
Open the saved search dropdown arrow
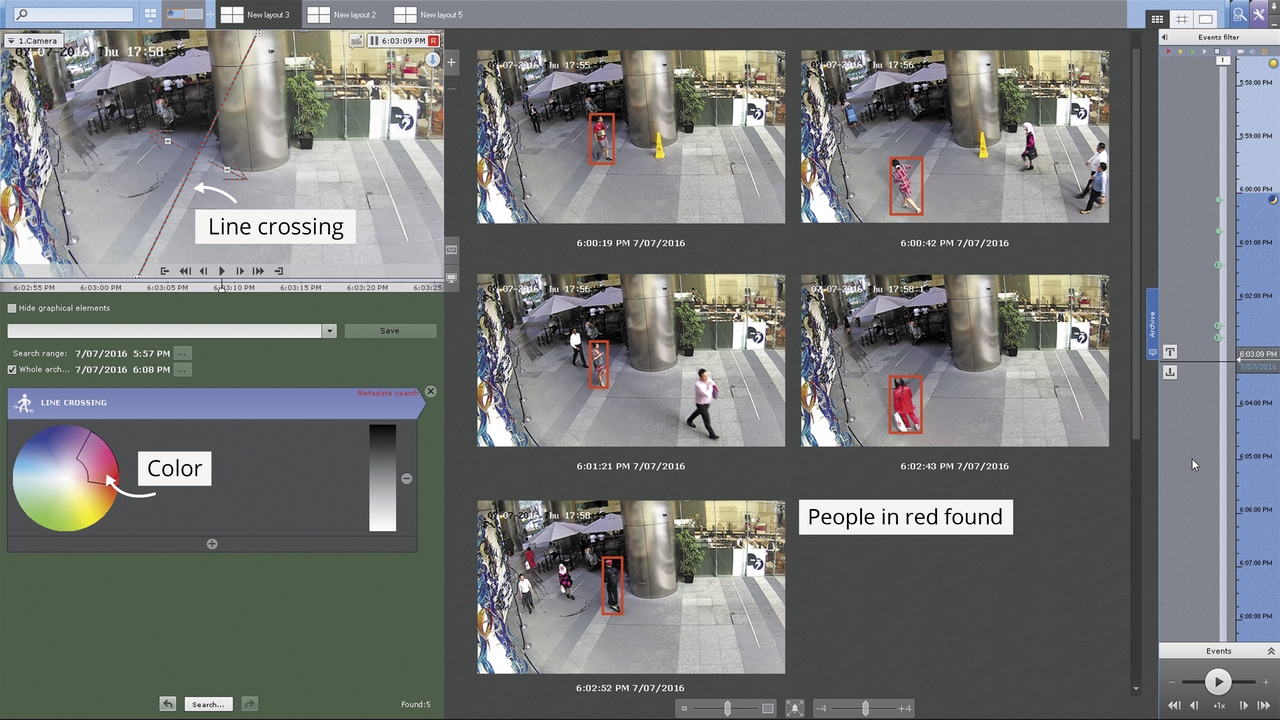(x=329, y=331)
